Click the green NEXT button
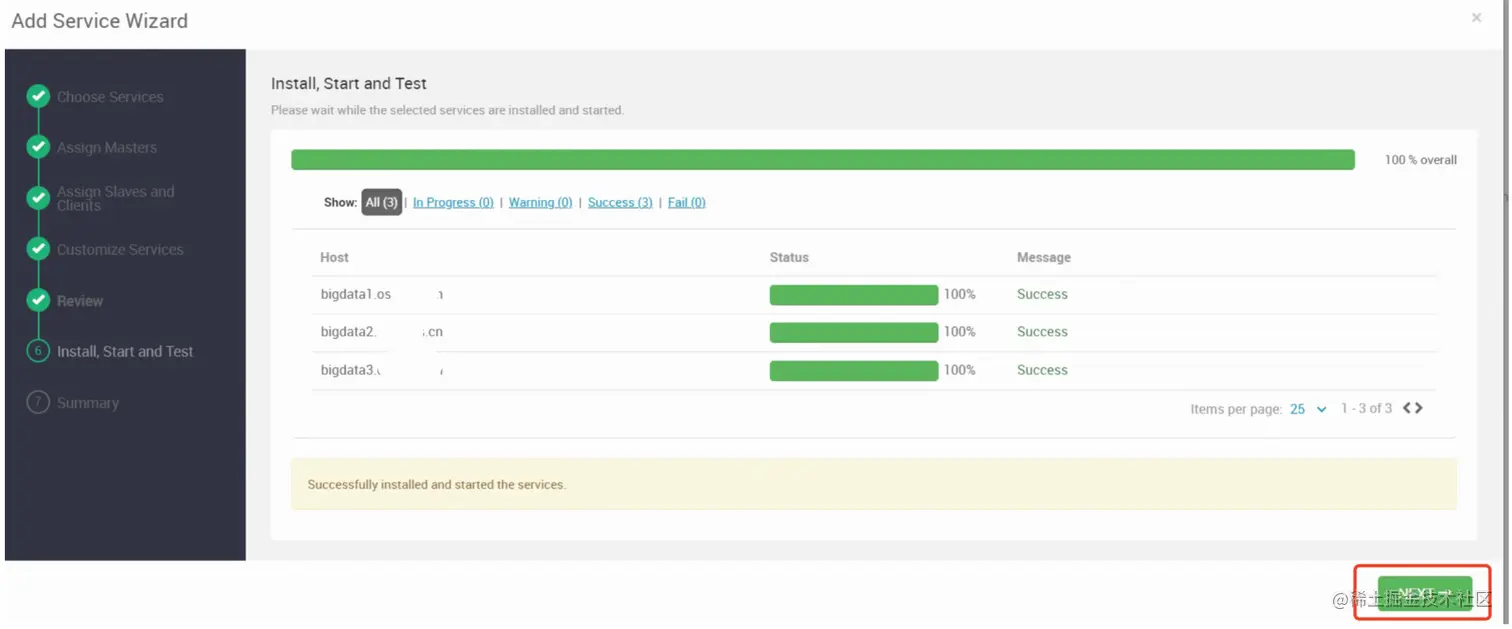This screenshot has width=1512, height=629. 1424,594
